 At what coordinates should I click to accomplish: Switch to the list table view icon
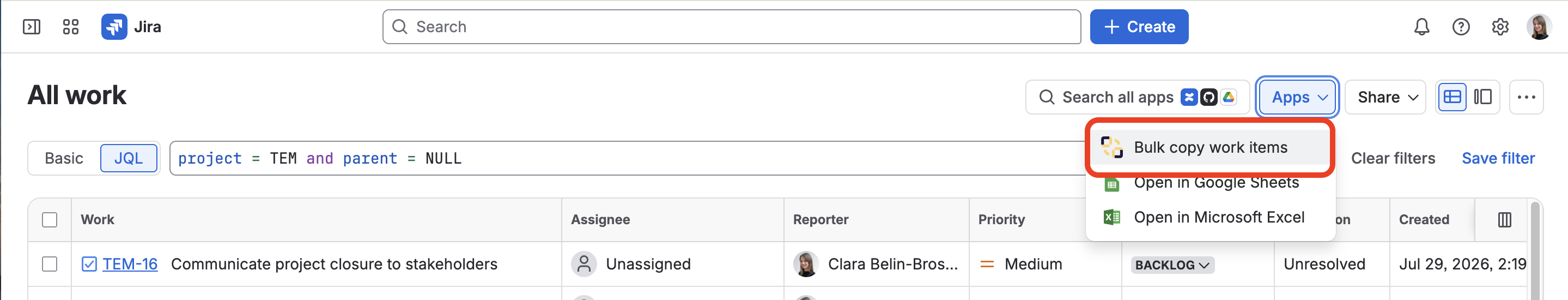click(x=1452, y=97)
